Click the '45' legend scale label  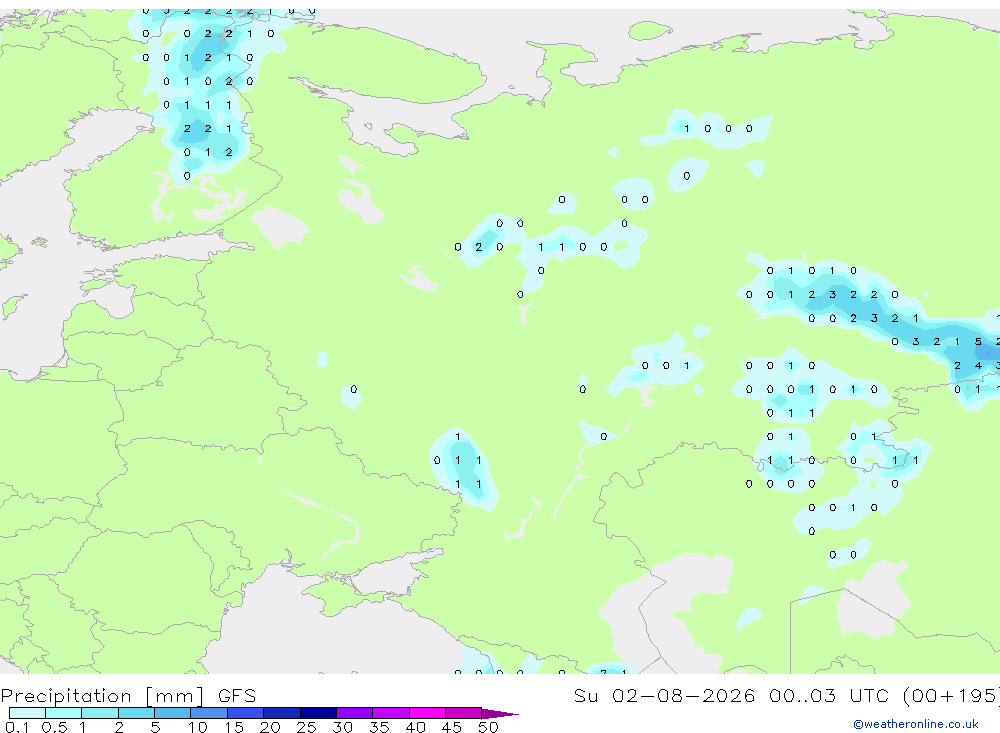[x=452, y=727]
